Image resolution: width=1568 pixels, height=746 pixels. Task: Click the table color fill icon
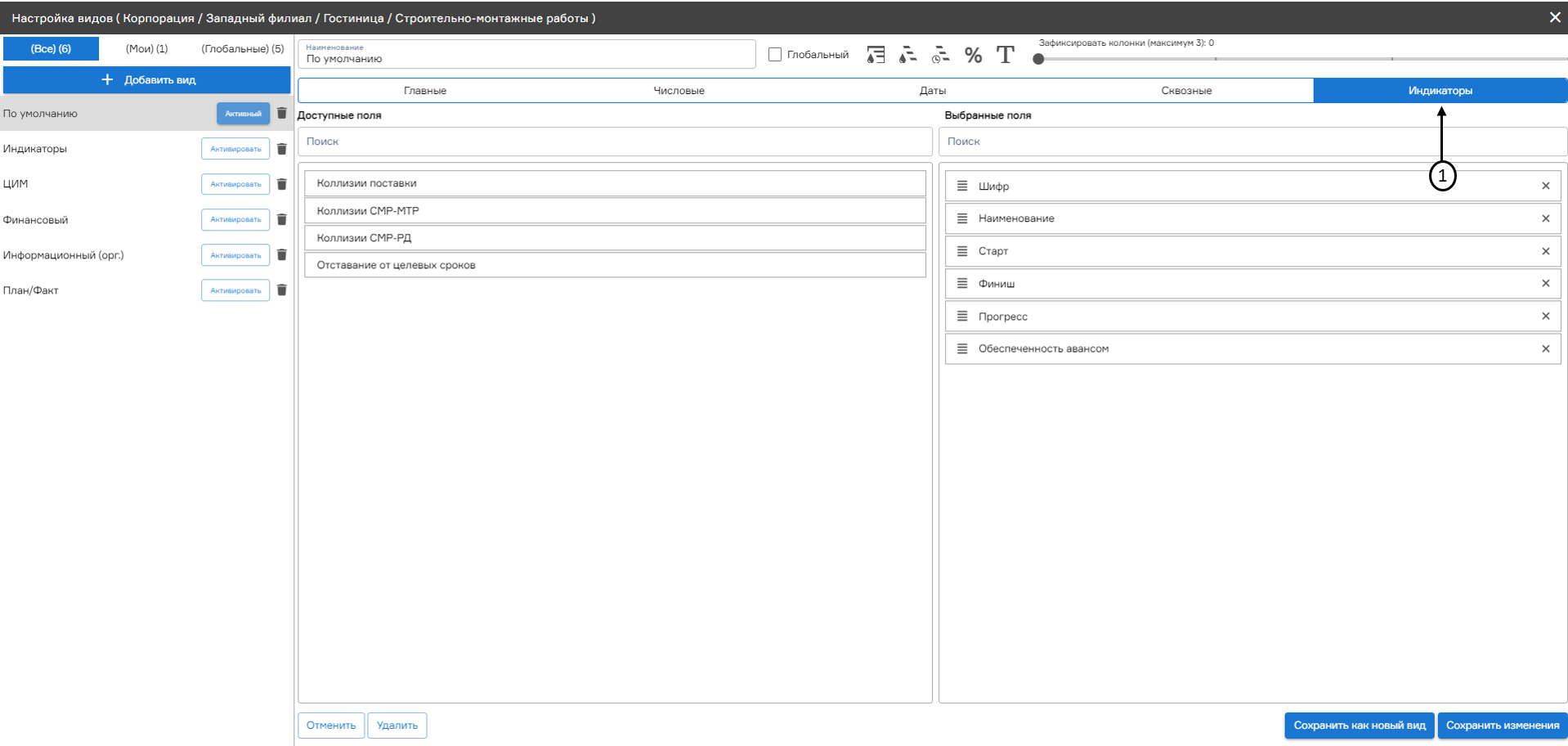[876, 55]
